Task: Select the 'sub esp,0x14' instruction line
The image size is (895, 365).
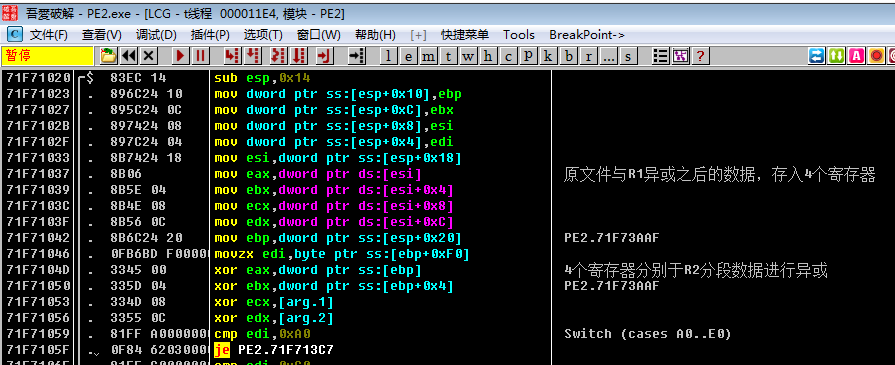Action: point(263,78)
